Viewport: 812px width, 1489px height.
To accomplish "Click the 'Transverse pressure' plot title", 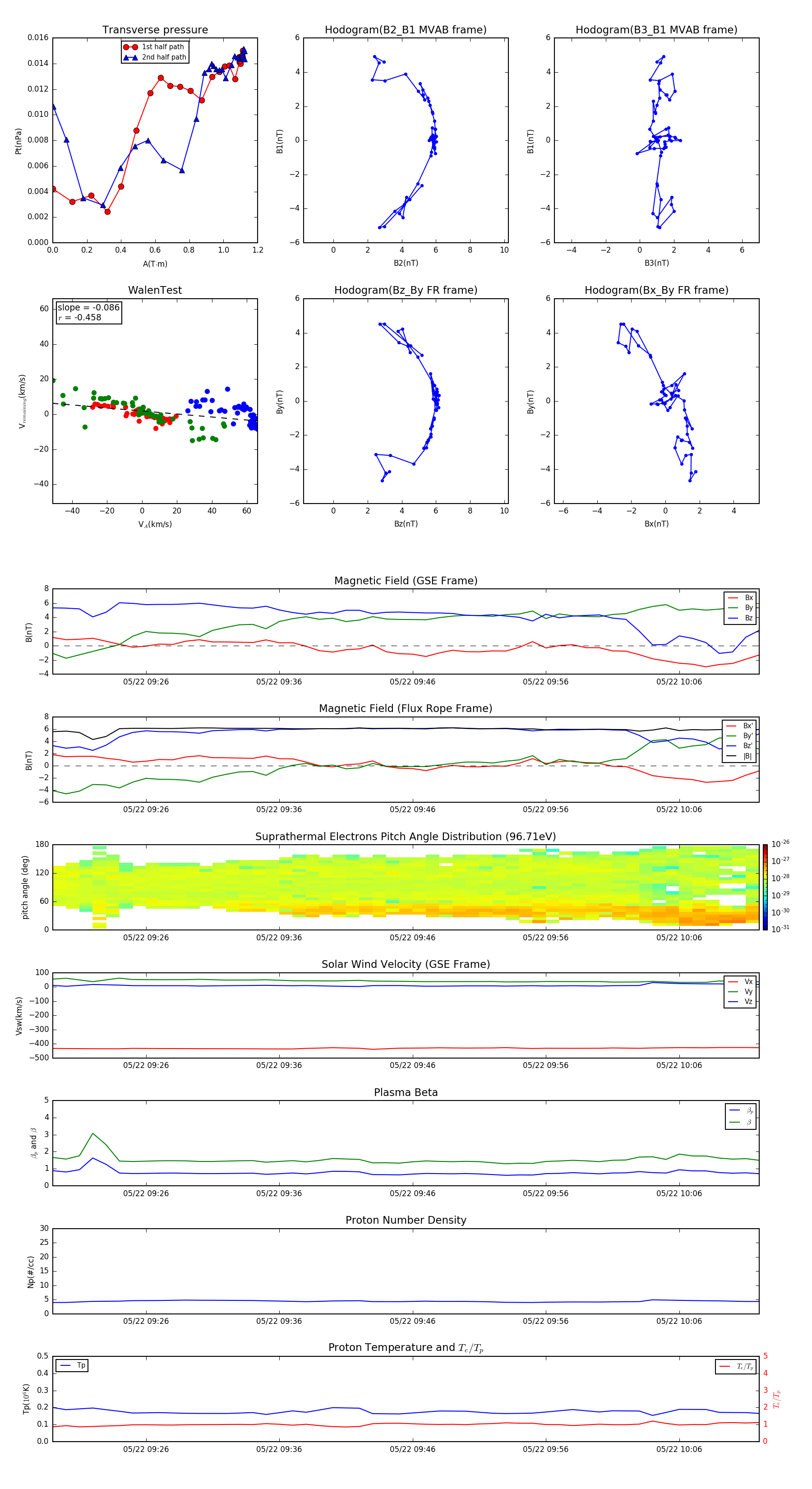I will point(155,29).
